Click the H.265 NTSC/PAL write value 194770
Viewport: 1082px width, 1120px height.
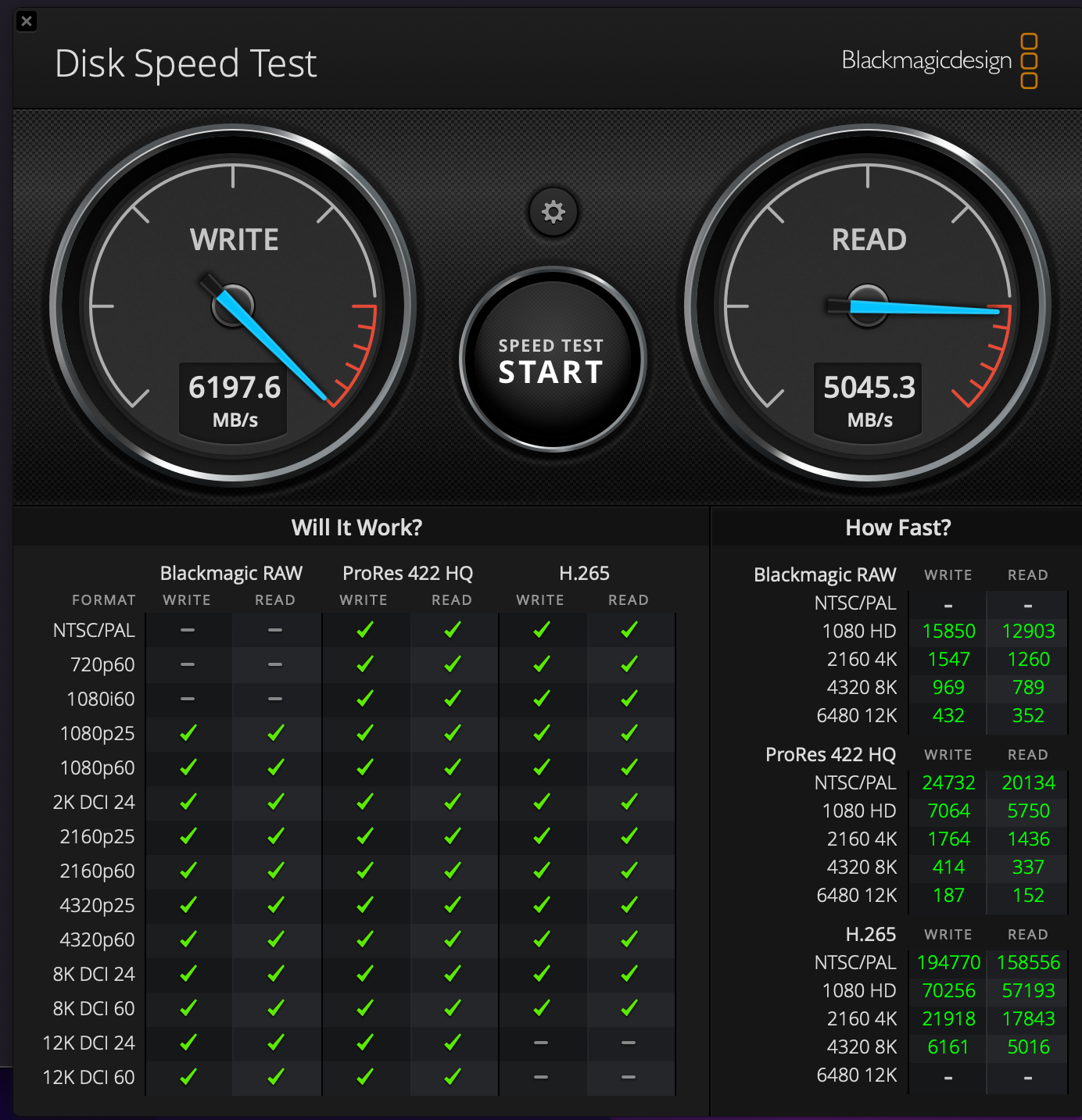tap(948, 962)
